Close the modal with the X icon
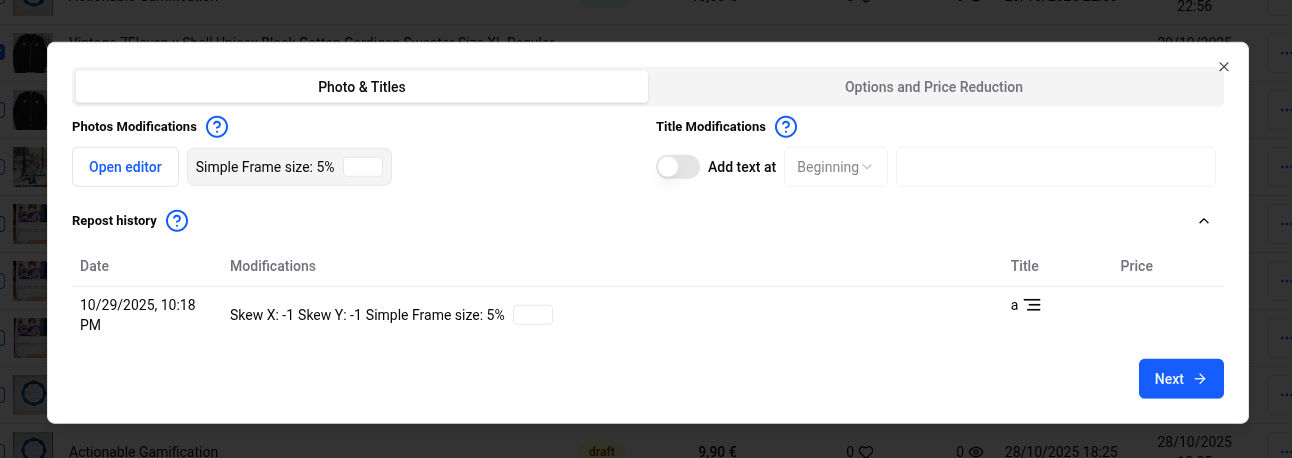This screenshot has height=458, width=1292. point(1224,67)
